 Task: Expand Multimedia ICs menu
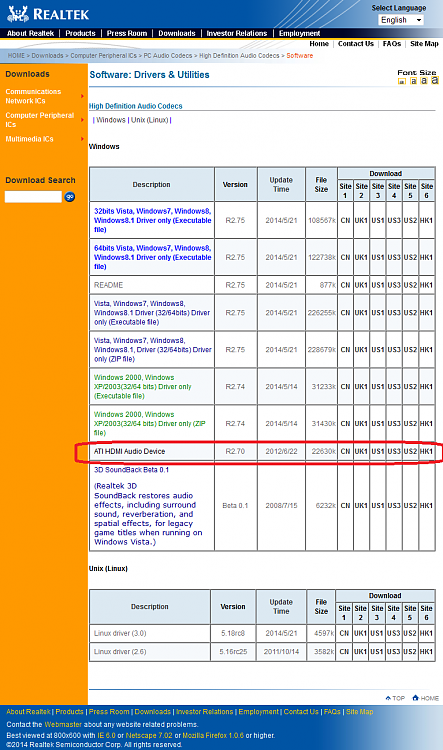tap(29, 139)
